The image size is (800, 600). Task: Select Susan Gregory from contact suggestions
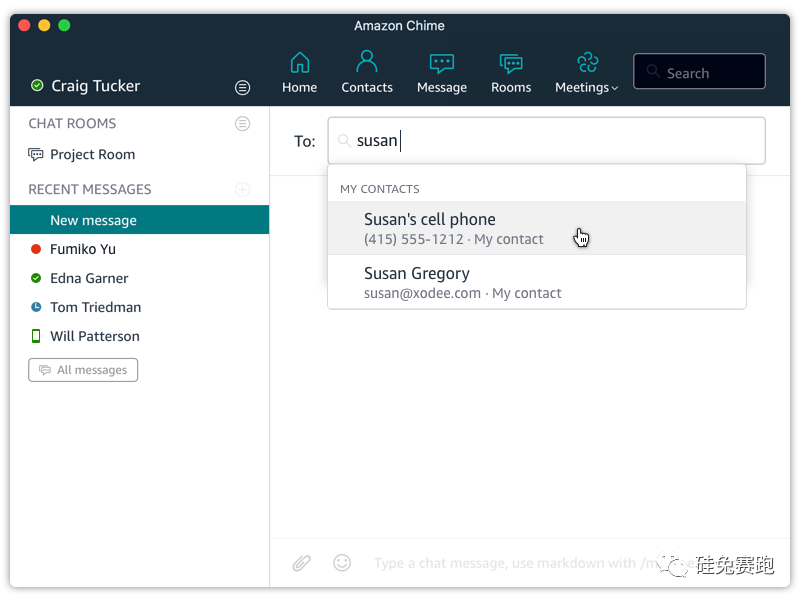(x=537, y=282)
